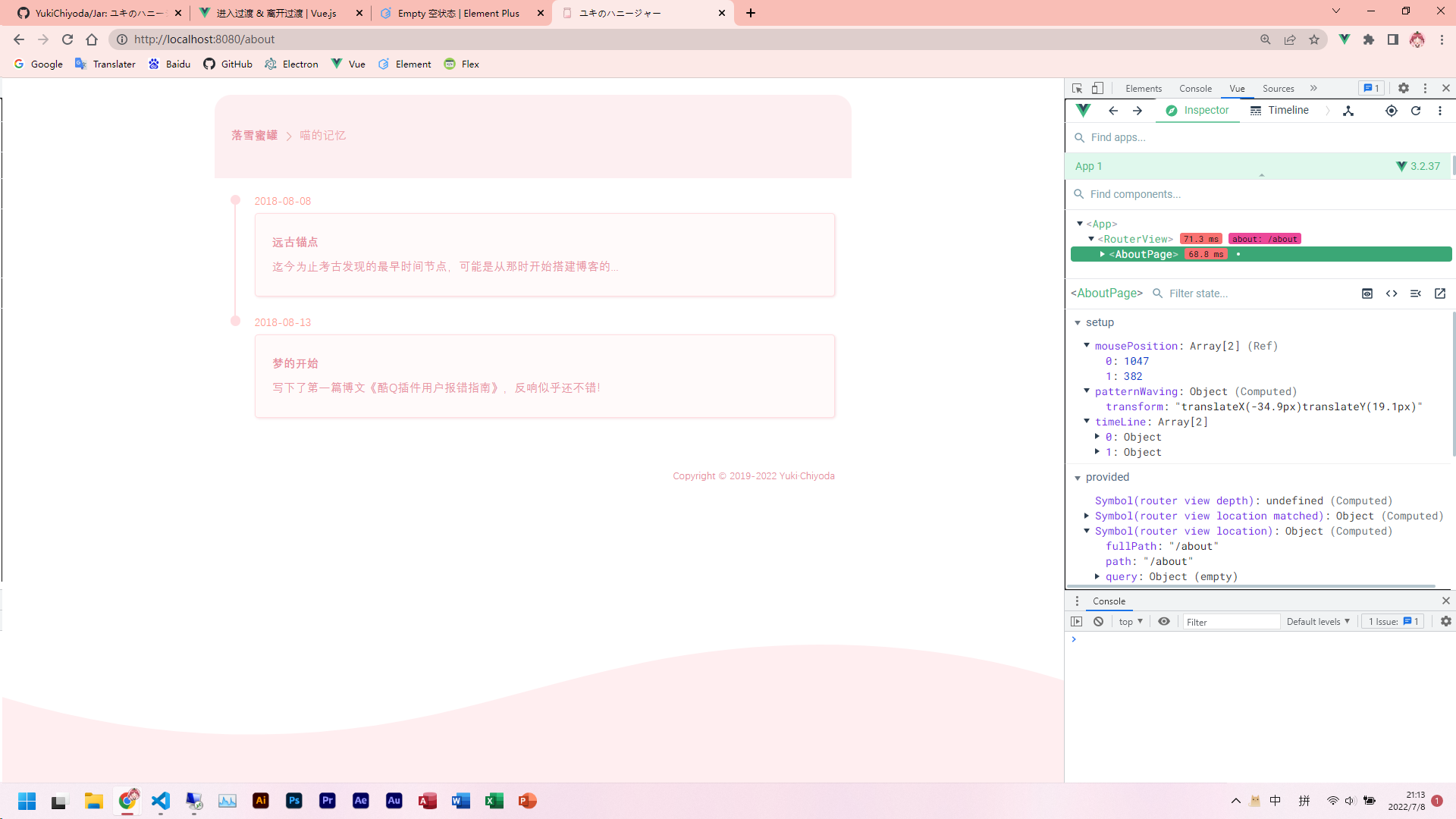This screenshot has height=819, width=1456.
Task: Click scroll to component eye icon
Action: click(x=1367, y=293)
